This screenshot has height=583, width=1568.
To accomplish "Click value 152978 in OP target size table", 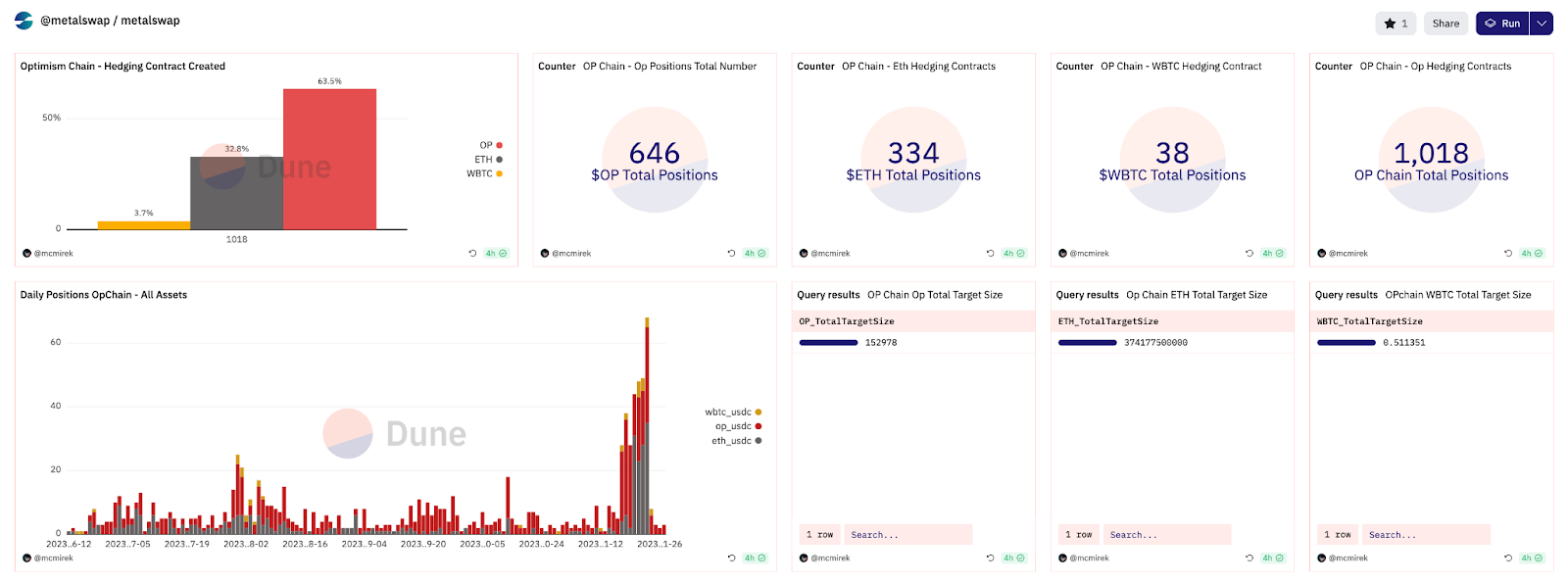I will pos(881,343).
